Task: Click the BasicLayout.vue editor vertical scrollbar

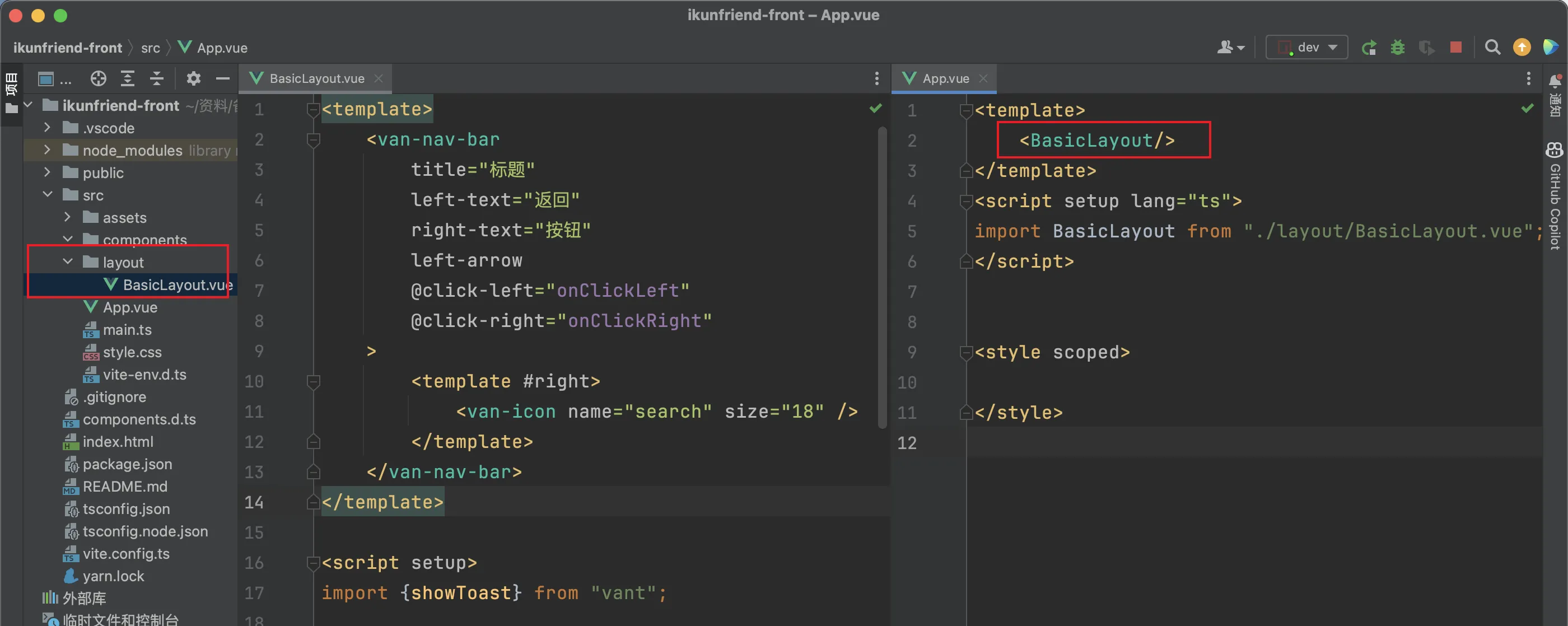Action: click(x=882, y=277)
